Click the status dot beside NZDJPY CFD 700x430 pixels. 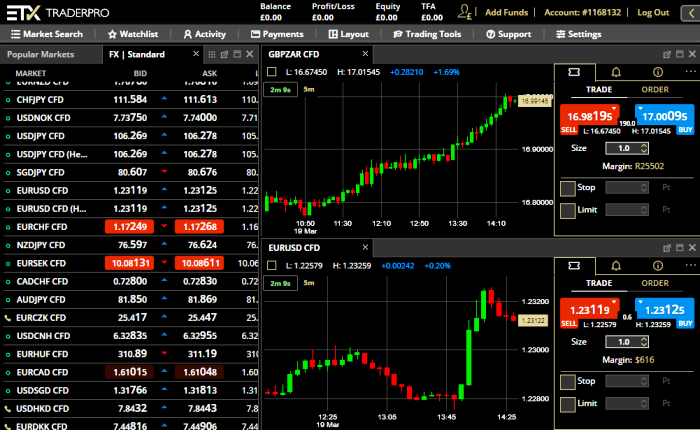tap(8, 245)
